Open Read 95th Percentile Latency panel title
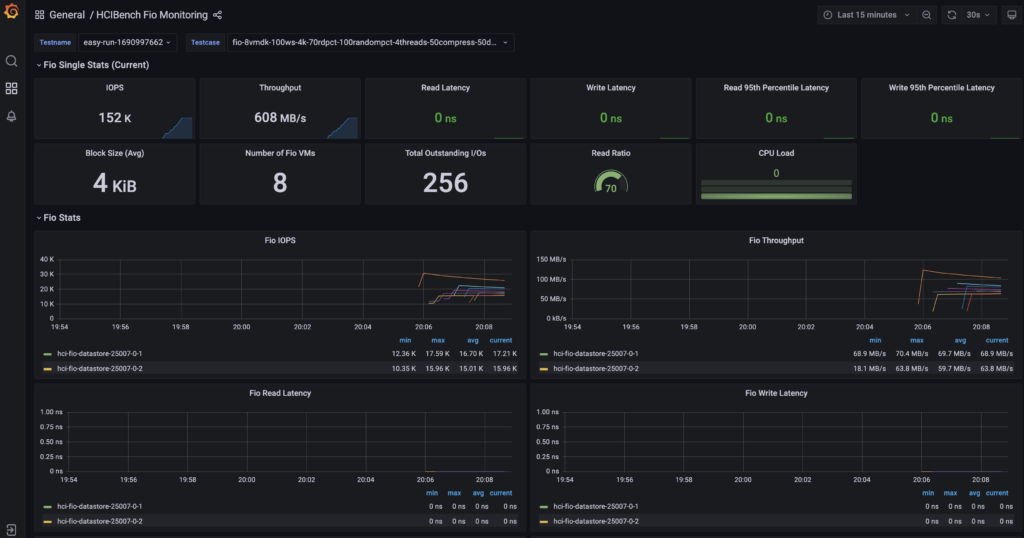The width and height of the screenshot is (1024, 538). (x=776, y=87)
